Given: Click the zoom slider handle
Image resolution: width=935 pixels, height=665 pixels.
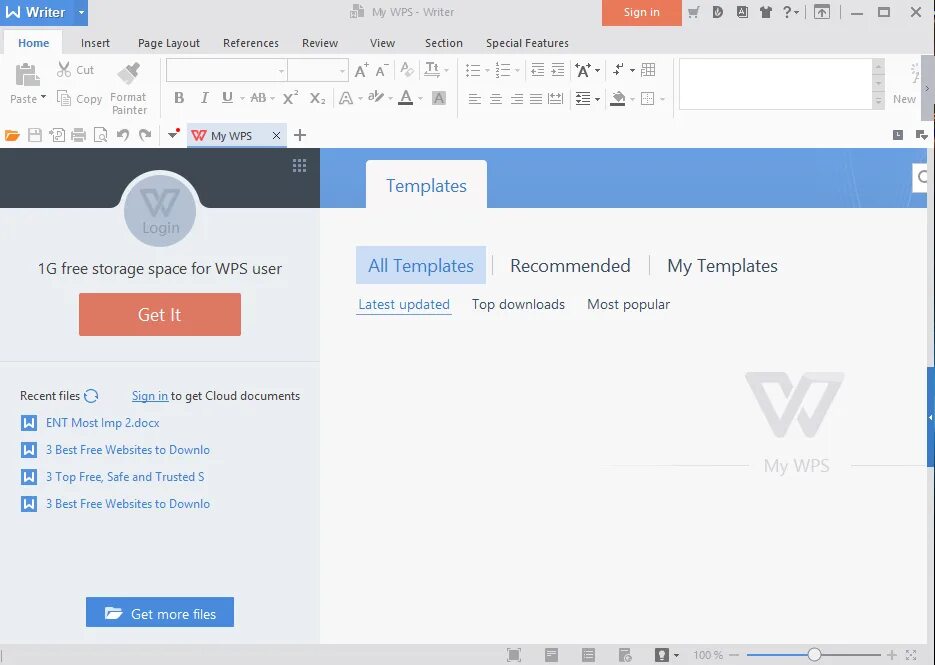Looking at the screenshot, I should [x=814, y=655].
